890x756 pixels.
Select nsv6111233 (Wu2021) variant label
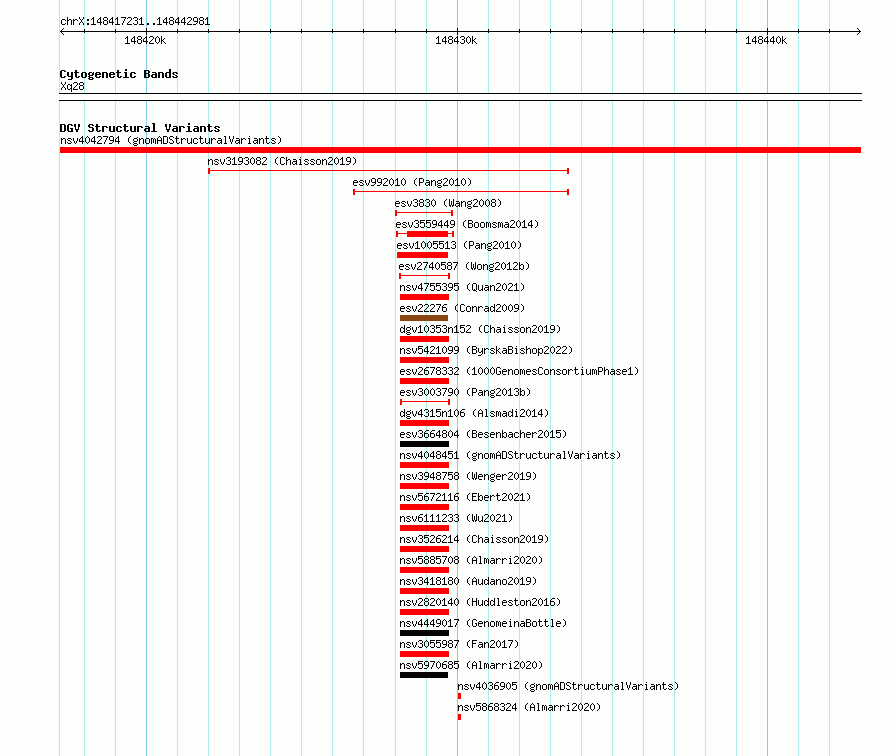point(456,518)
